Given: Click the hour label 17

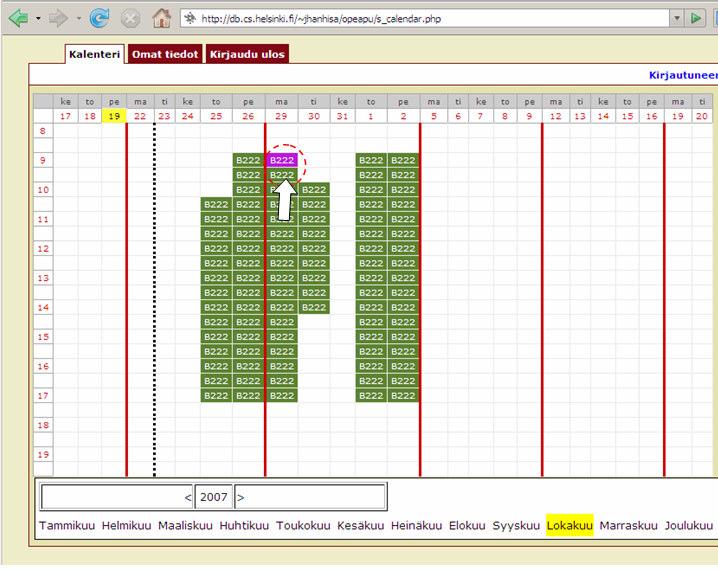Looking at the screenshot, I should tap(43, 396).
